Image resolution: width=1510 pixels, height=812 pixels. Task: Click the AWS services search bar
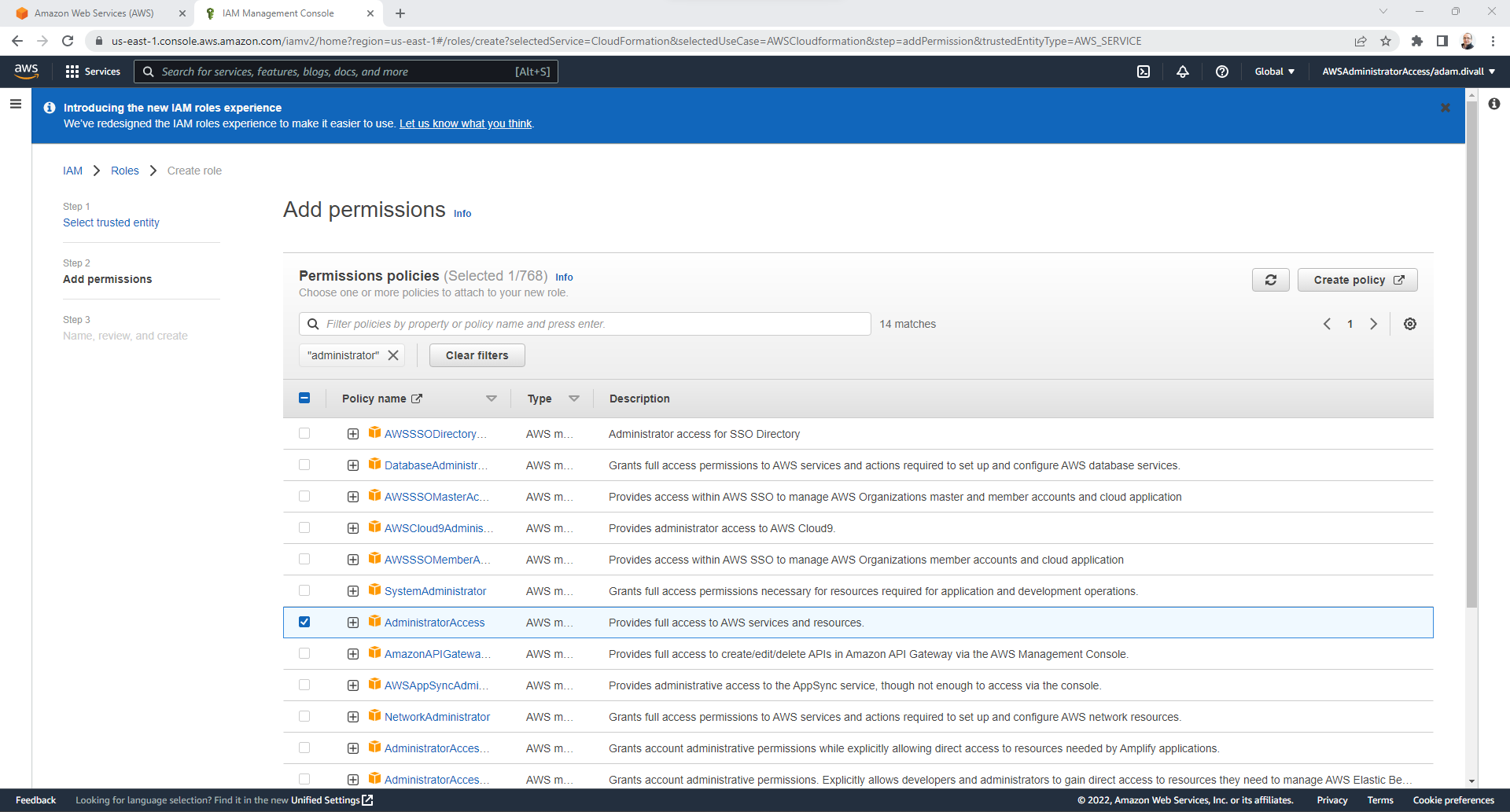(346, 72)
